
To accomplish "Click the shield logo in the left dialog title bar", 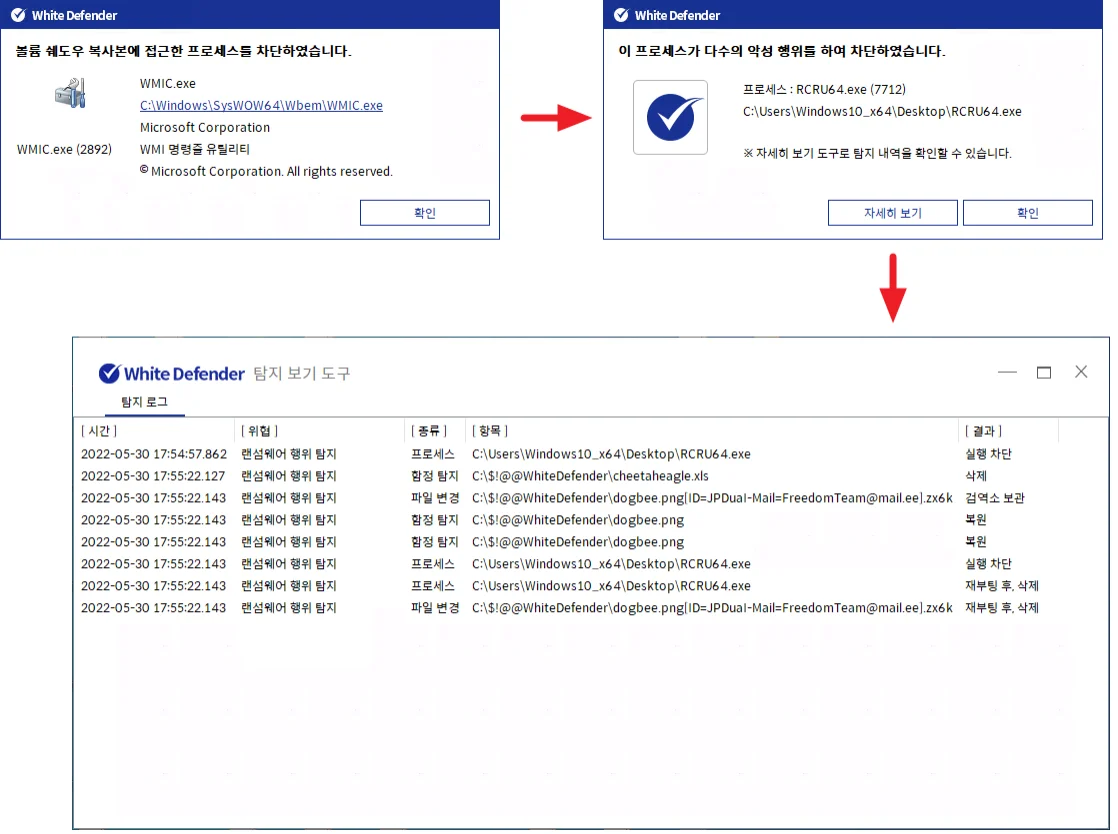I will coord(17,15).
